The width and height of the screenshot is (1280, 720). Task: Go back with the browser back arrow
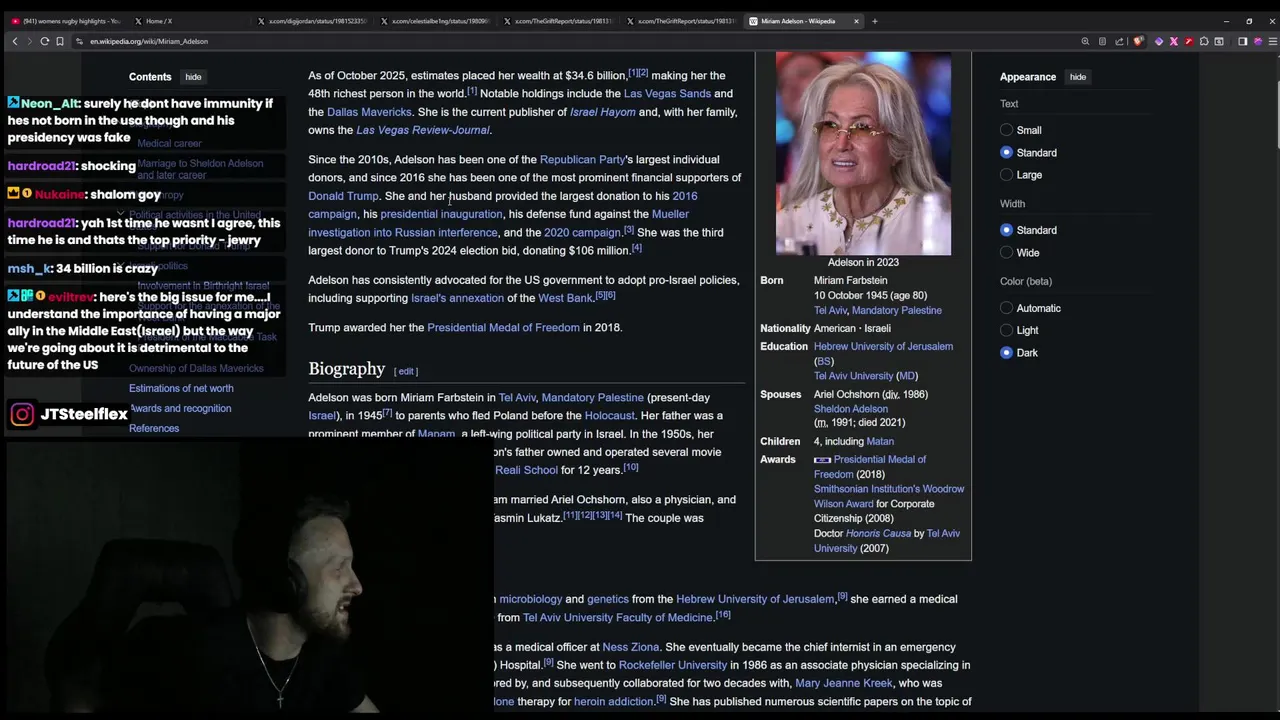(x=15, y=41)
